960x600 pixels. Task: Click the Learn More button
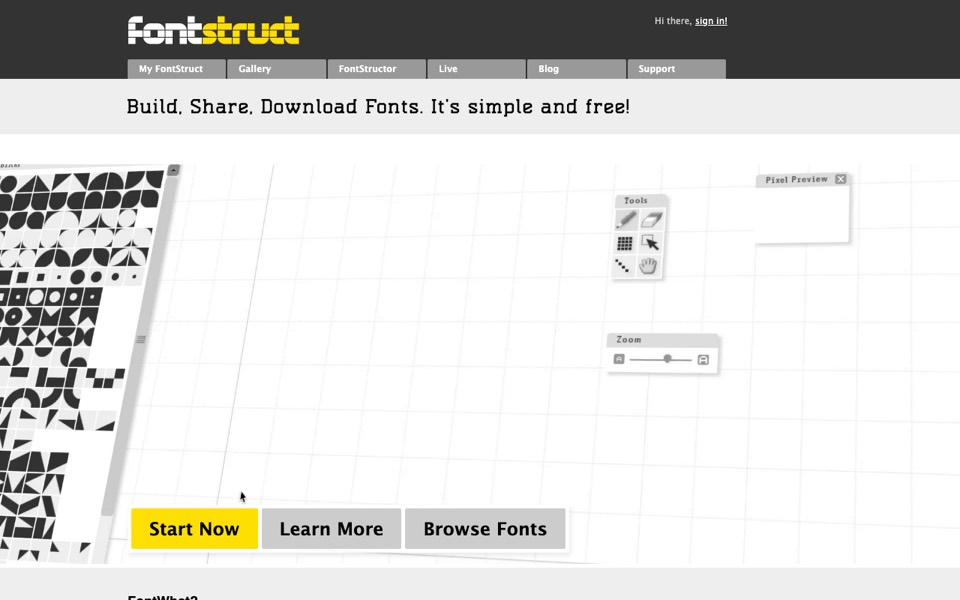point(331,528)
